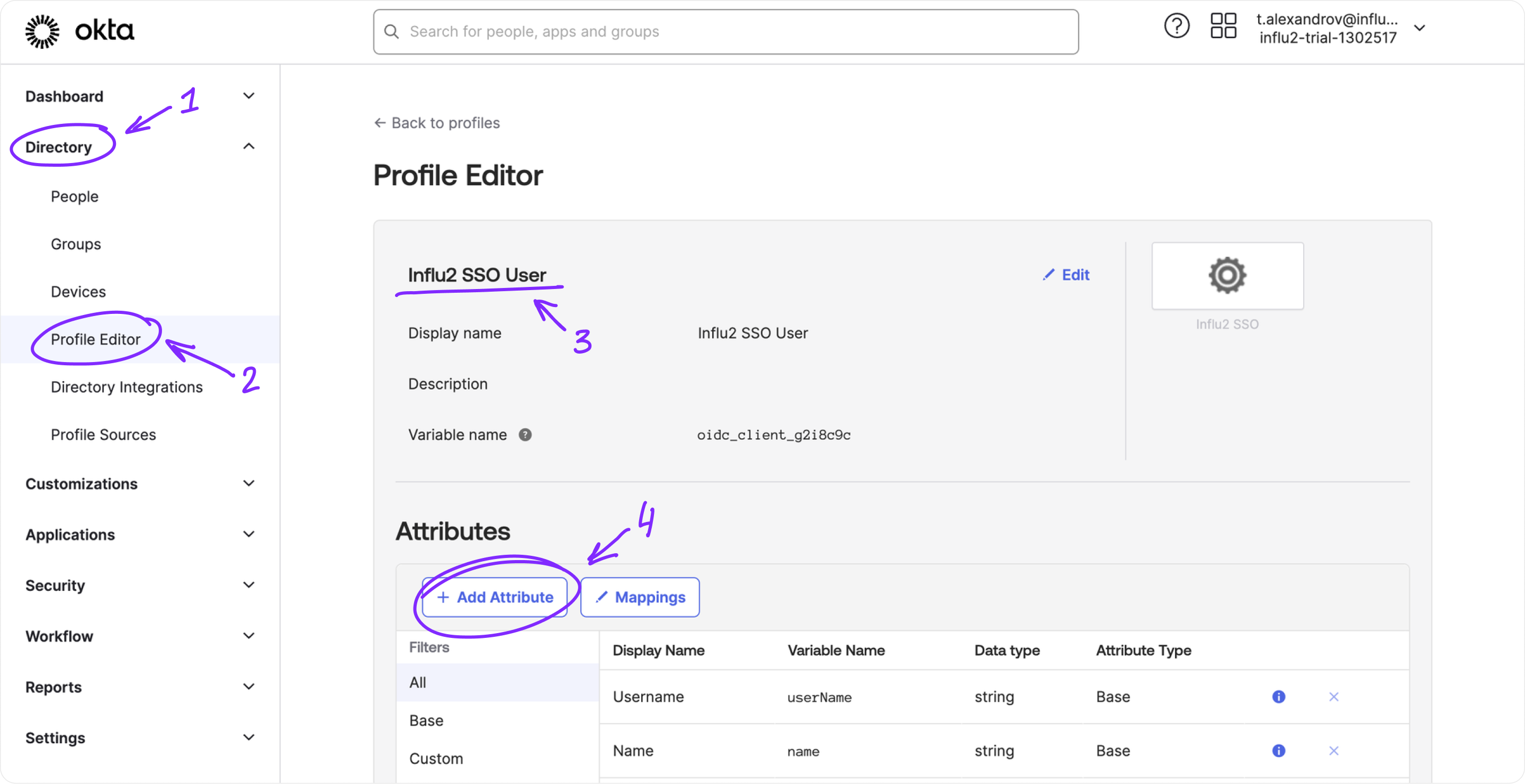1525x784 pixels.
Task: Open Profile Sources menu item
Action: 103,435
